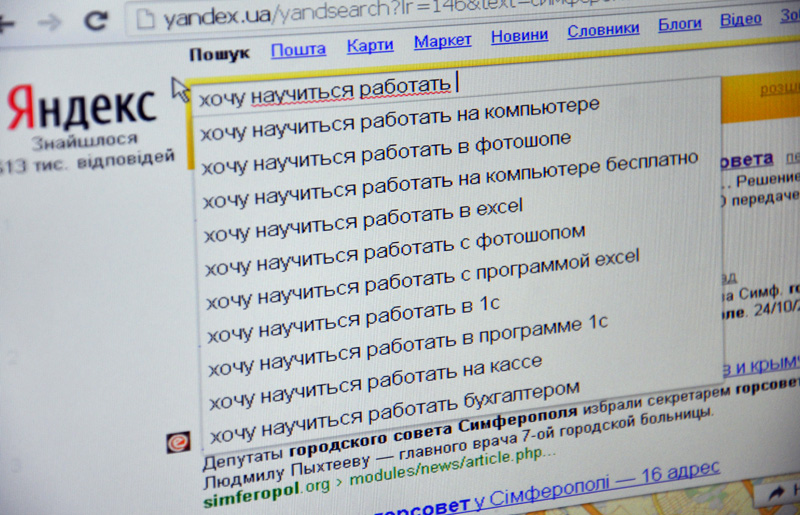Open the Карти link
The width and height of the screenshot is (800, 515).
(370, 45)
